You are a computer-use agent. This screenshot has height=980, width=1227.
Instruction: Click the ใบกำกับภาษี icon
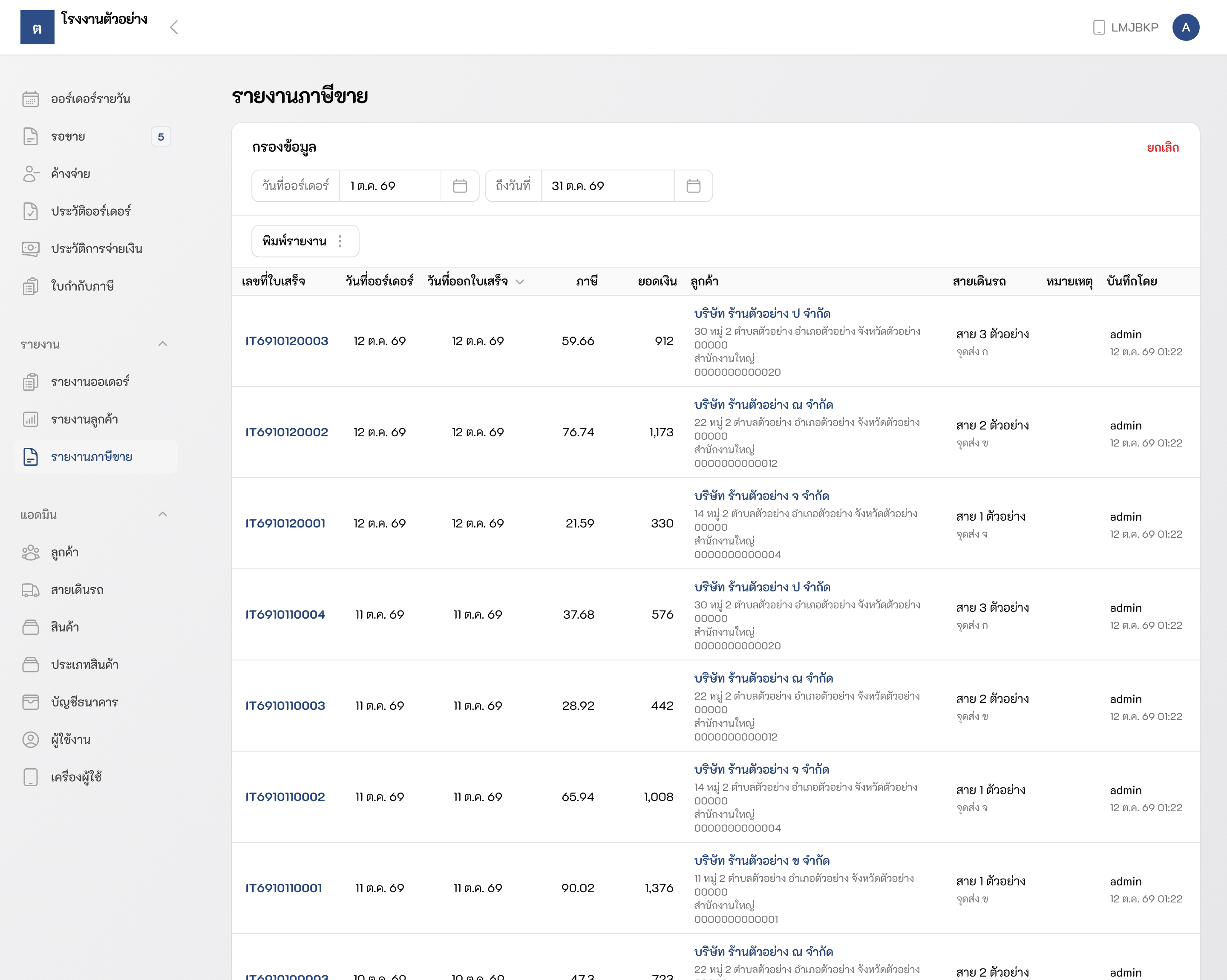tap(31, 286)
